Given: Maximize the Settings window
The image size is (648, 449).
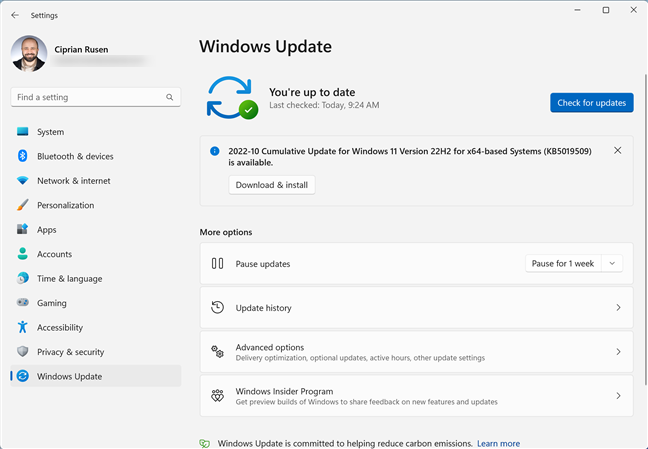Looking at the screenshot, I should pos(605,10).
